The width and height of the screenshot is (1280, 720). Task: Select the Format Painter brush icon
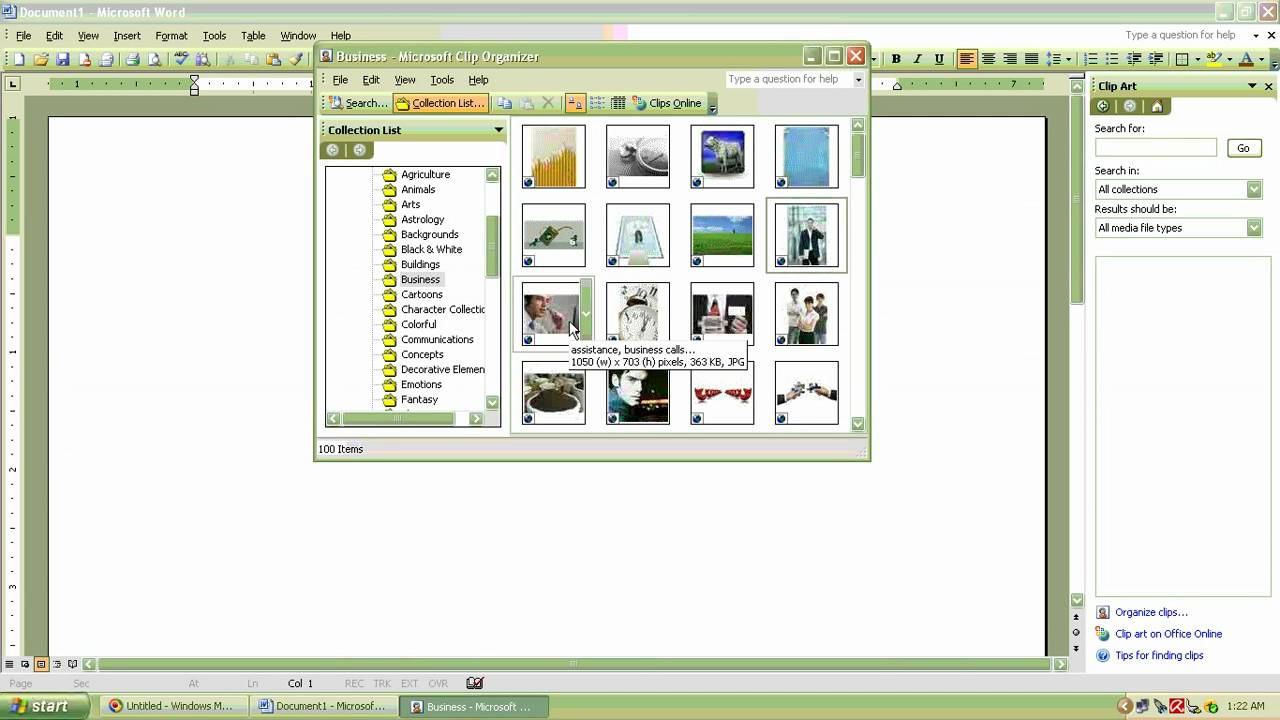pyautogui.click(x=296, y=59)
